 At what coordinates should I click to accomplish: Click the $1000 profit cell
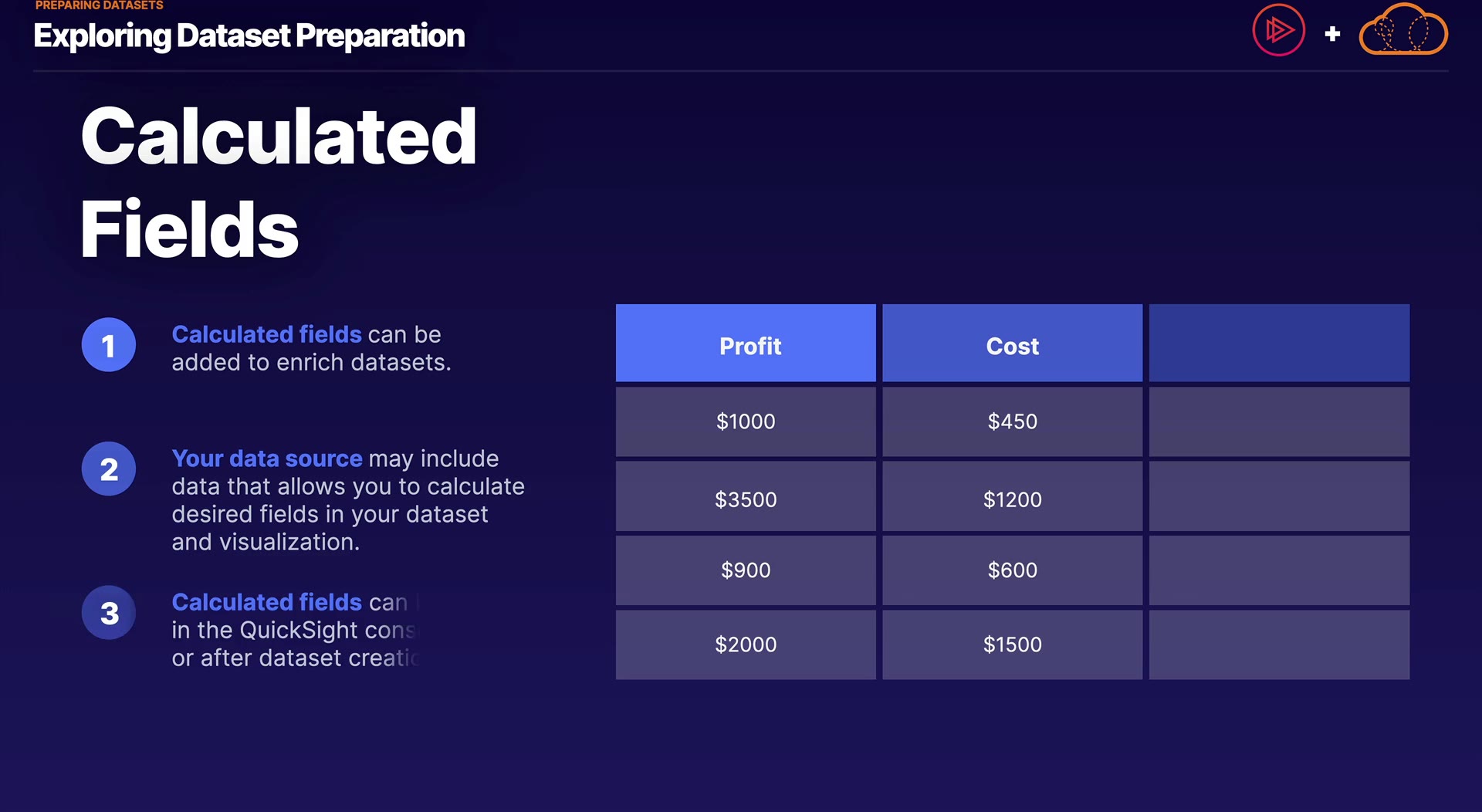(x=746, y=421)
